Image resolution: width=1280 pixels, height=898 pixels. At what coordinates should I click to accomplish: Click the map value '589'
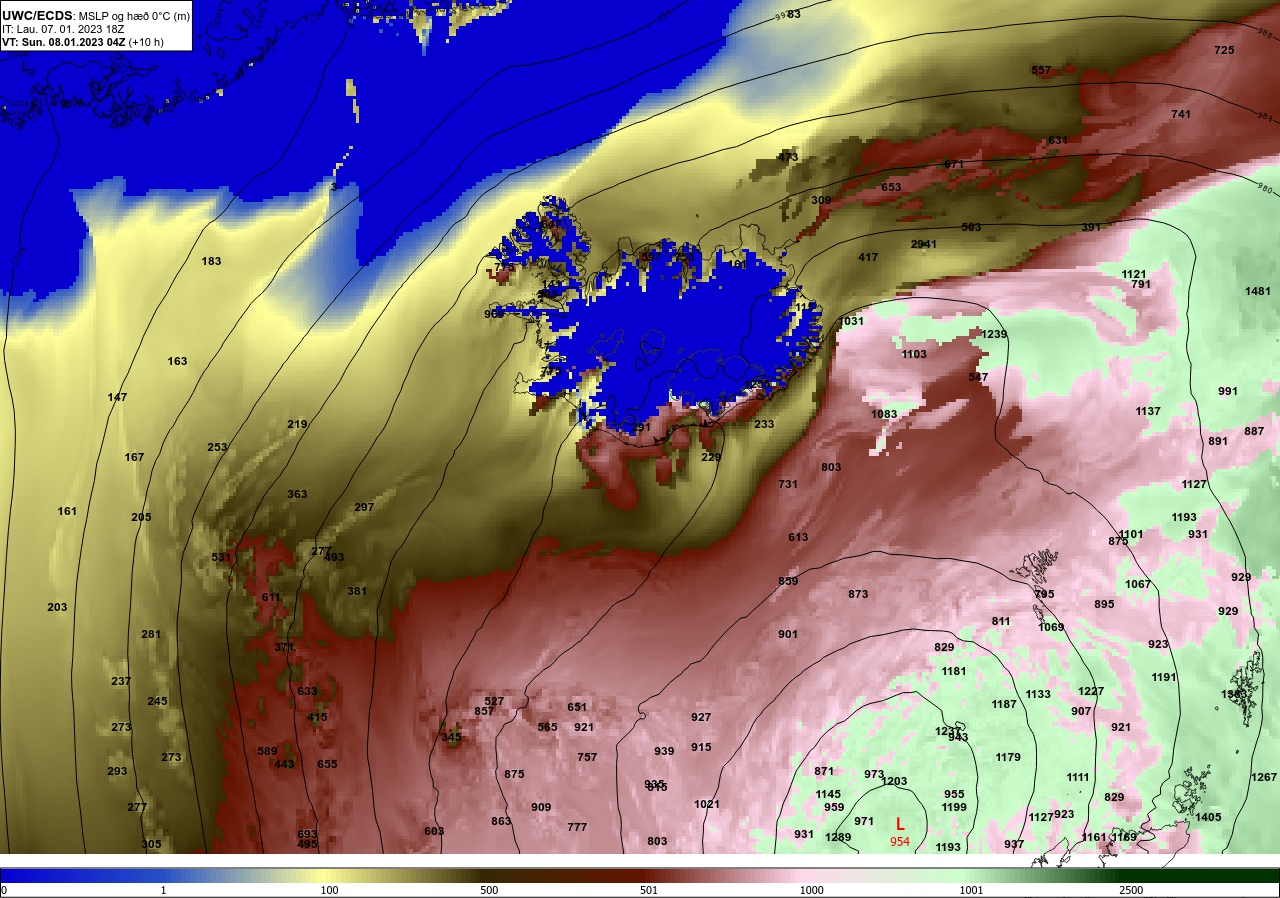pyautogui.click(x=267, y=751)
